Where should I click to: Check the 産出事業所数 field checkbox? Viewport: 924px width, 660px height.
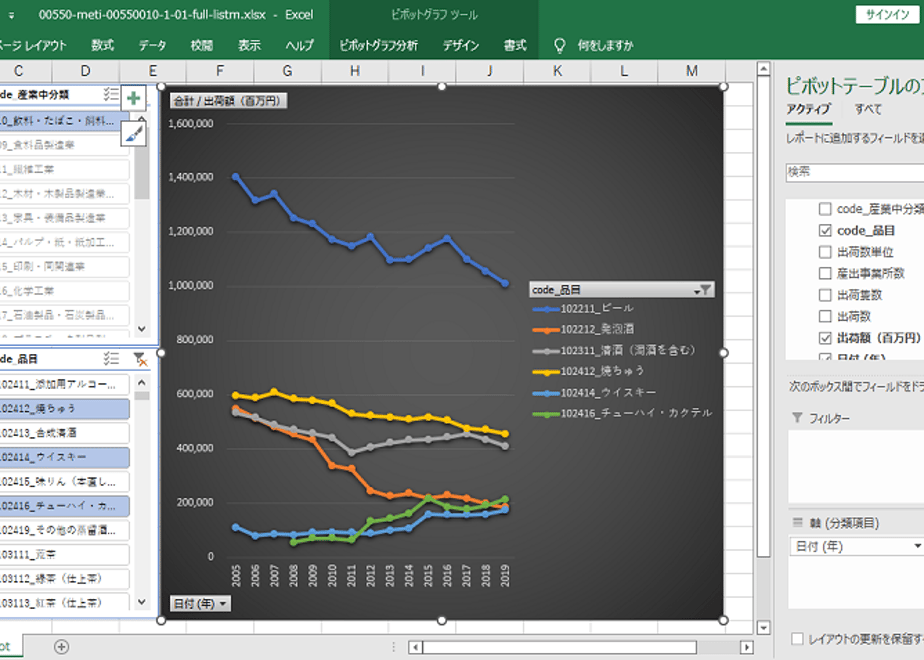[x=825, y=273]
